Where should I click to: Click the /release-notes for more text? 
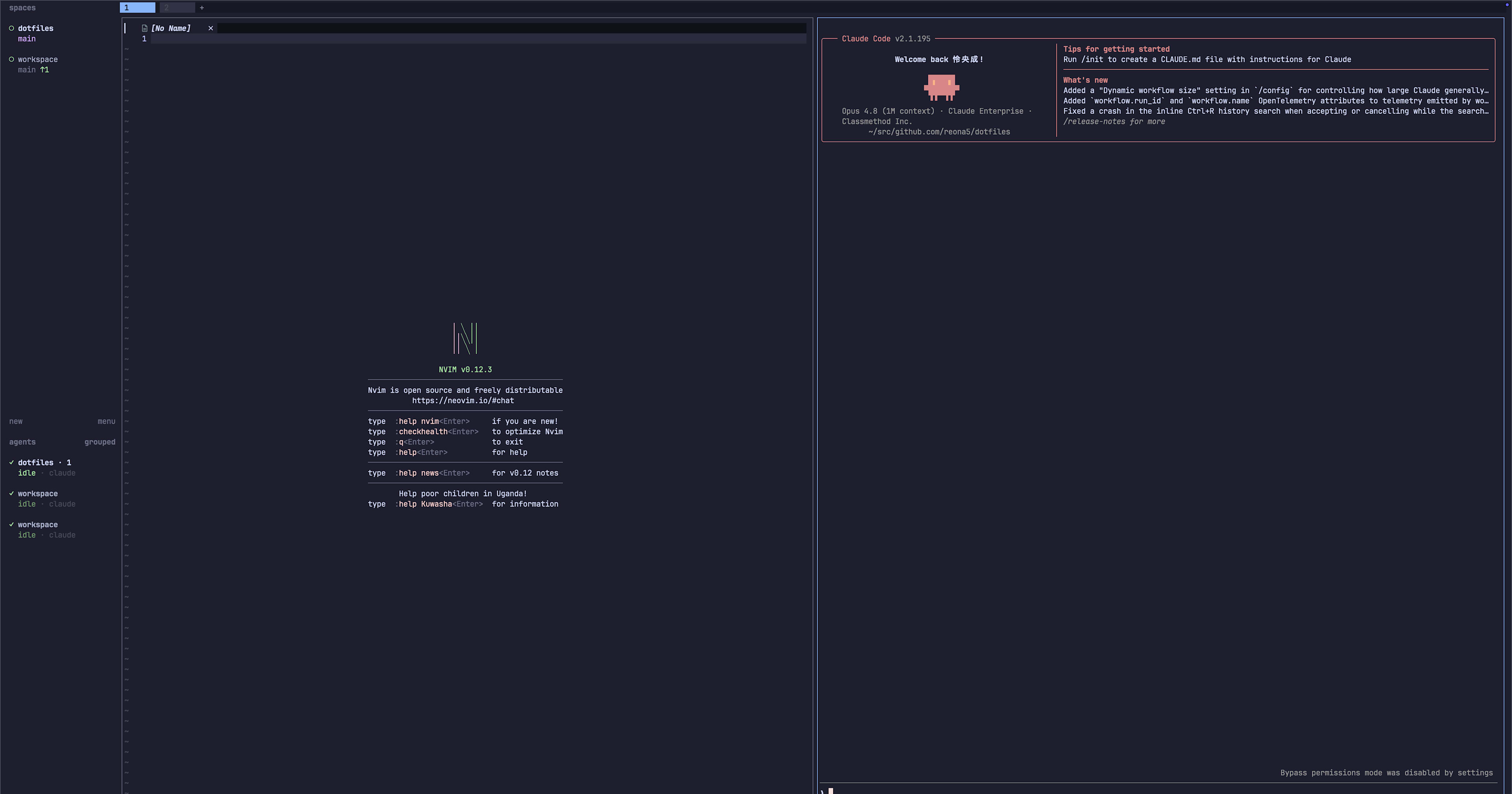tap(1114, 122)
